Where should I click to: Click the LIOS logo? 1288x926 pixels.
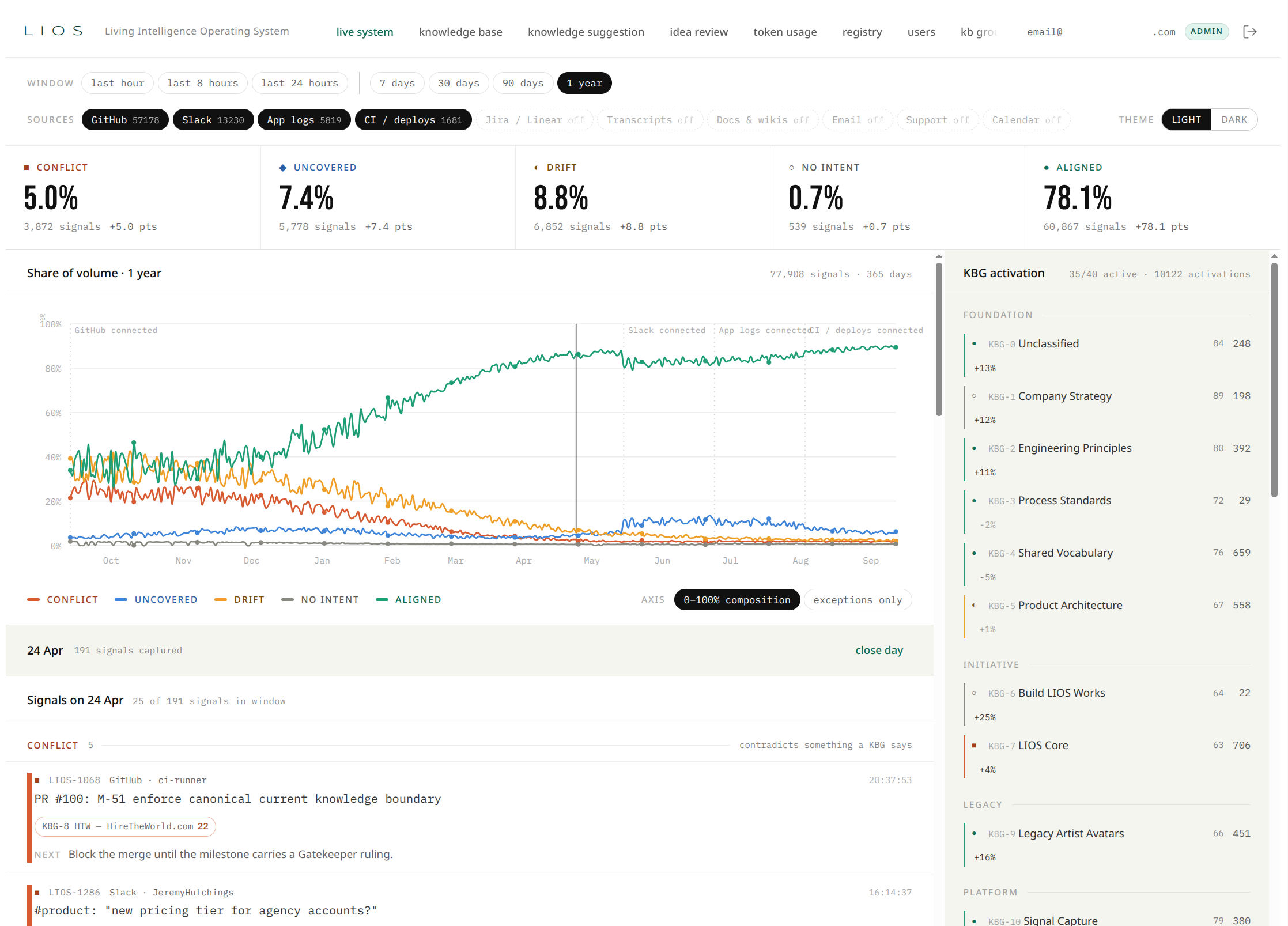point(54,31)
